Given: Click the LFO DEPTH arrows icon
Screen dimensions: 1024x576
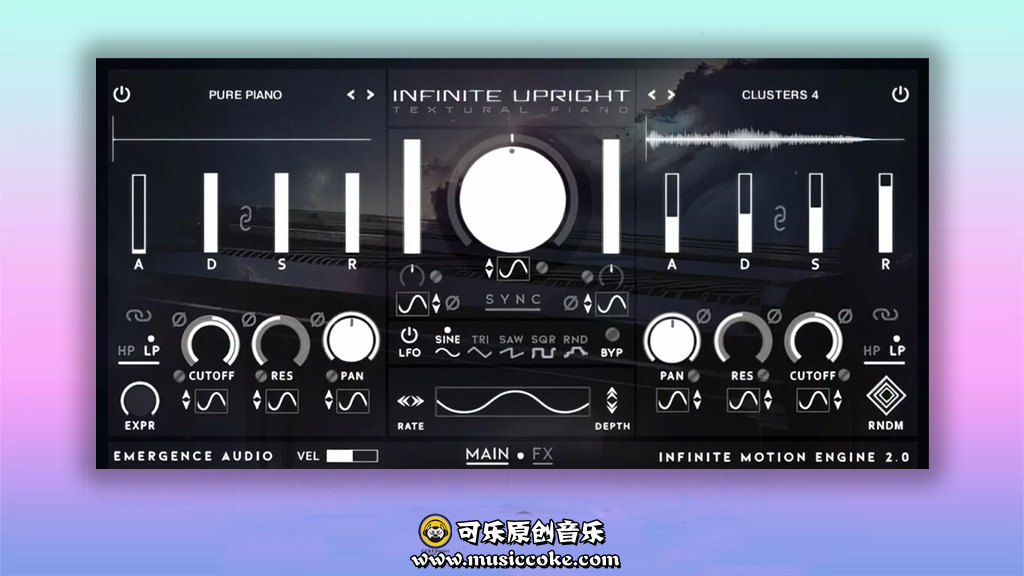Looking at the screenshot, I should (612, 401).
